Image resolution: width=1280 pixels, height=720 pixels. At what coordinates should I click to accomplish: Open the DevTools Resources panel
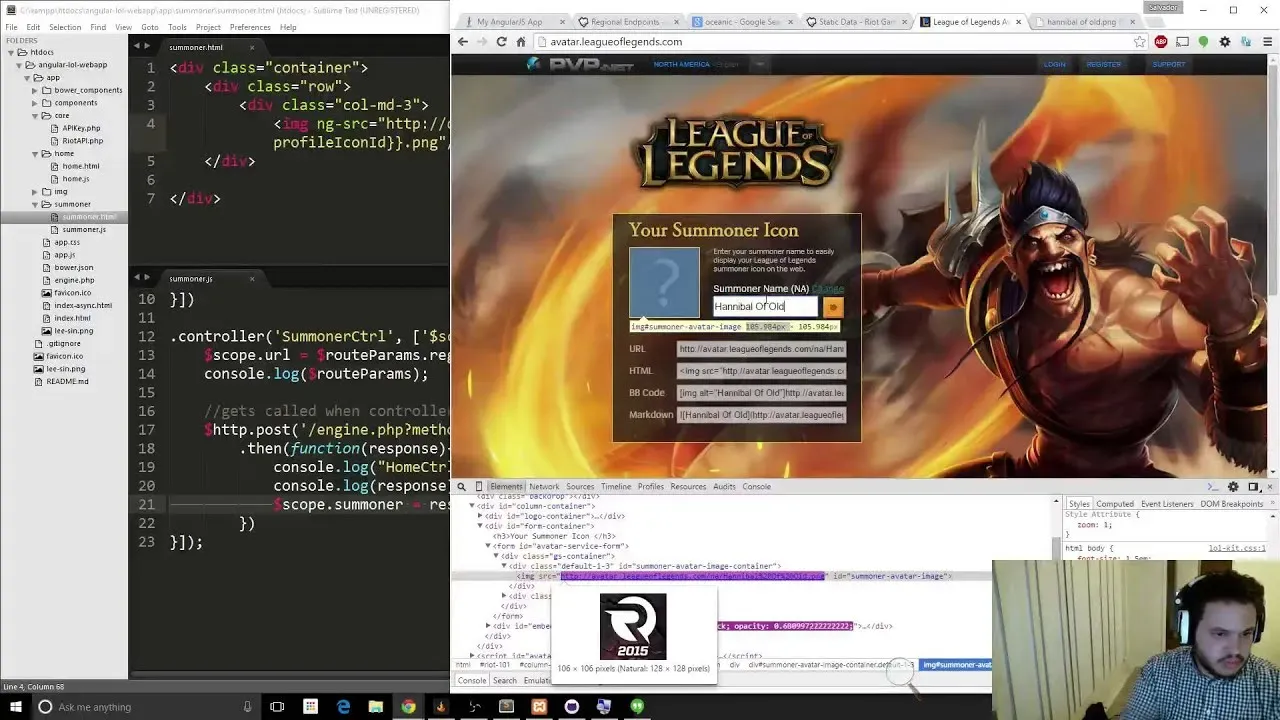688,487
